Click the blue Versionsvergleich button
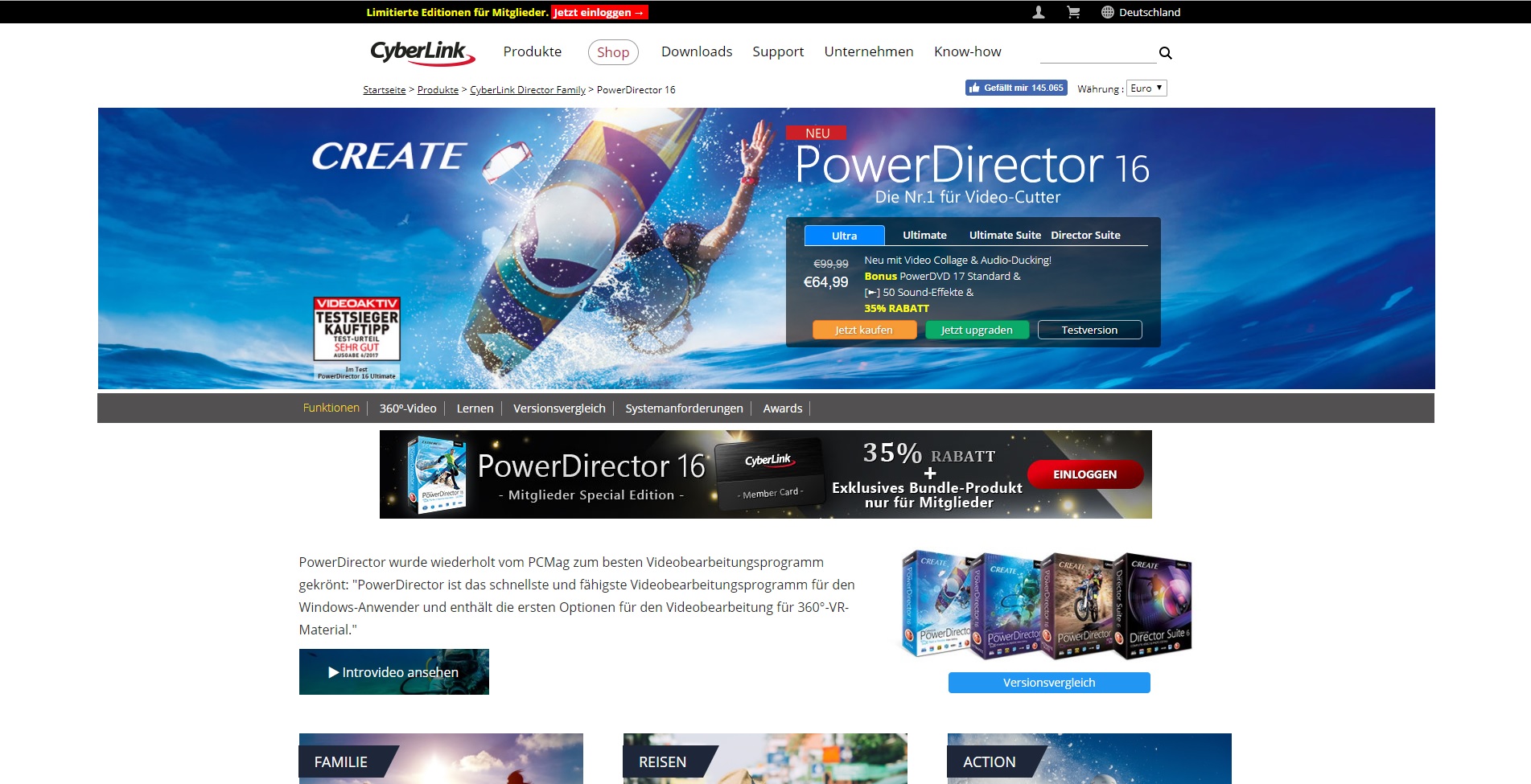This screenshot has height=784, width=1531. (1049, 683)
